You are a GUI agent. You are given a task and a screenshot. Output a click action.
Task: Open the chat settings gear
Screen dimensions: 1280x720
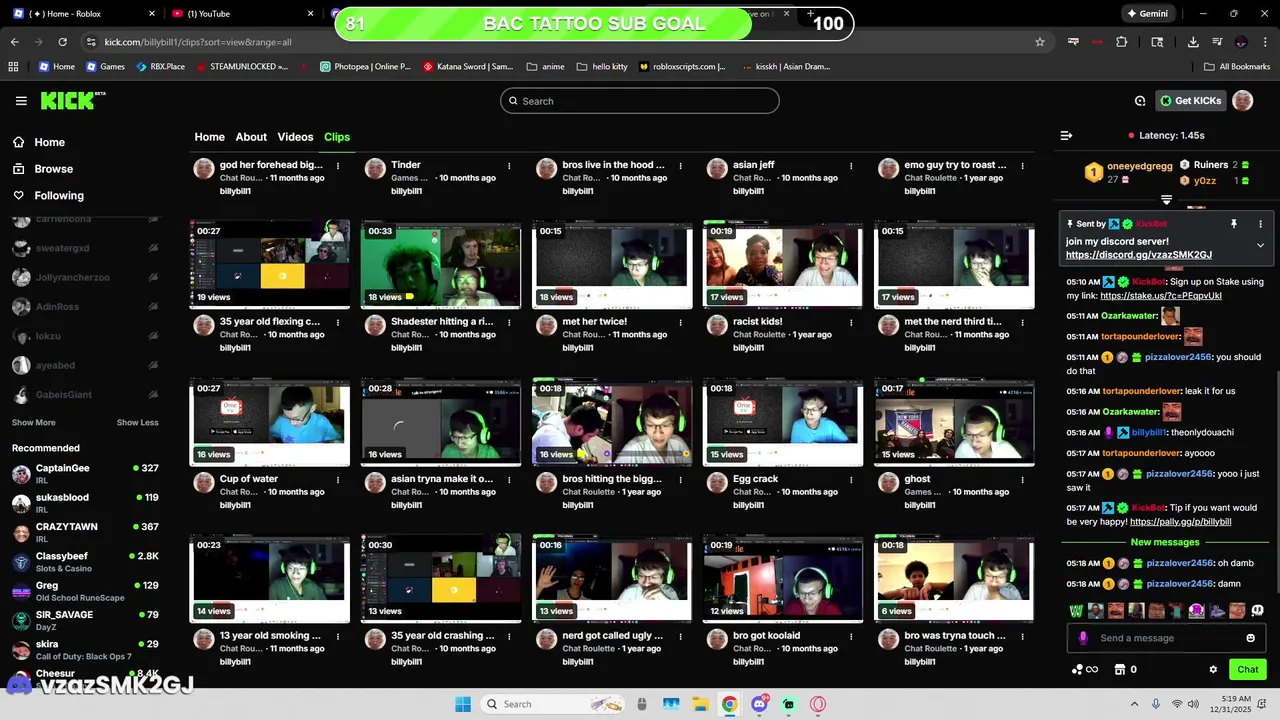[1213, 669]
